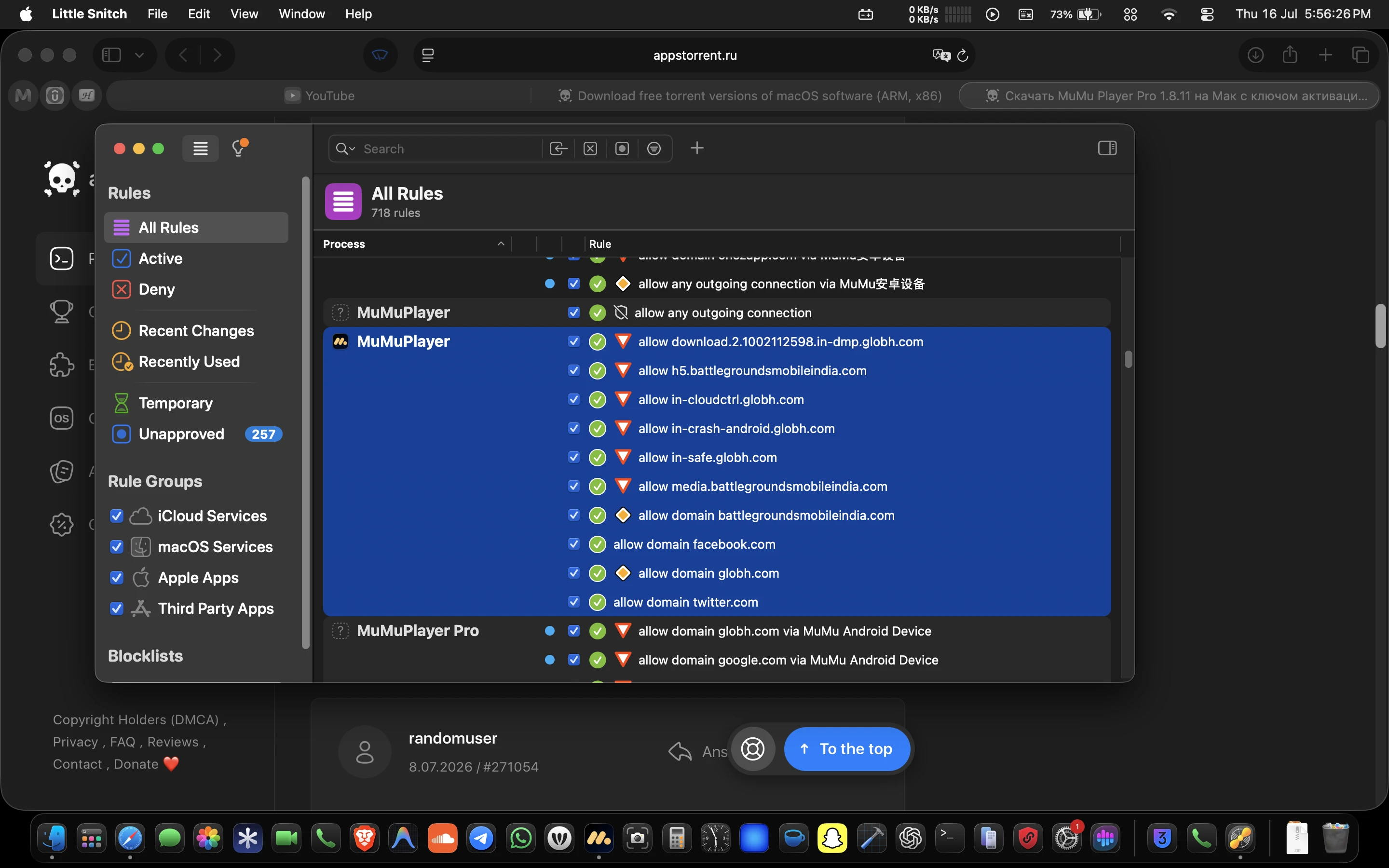
Task: Open Snapchat from the Dock
Action: click(832, 839)
